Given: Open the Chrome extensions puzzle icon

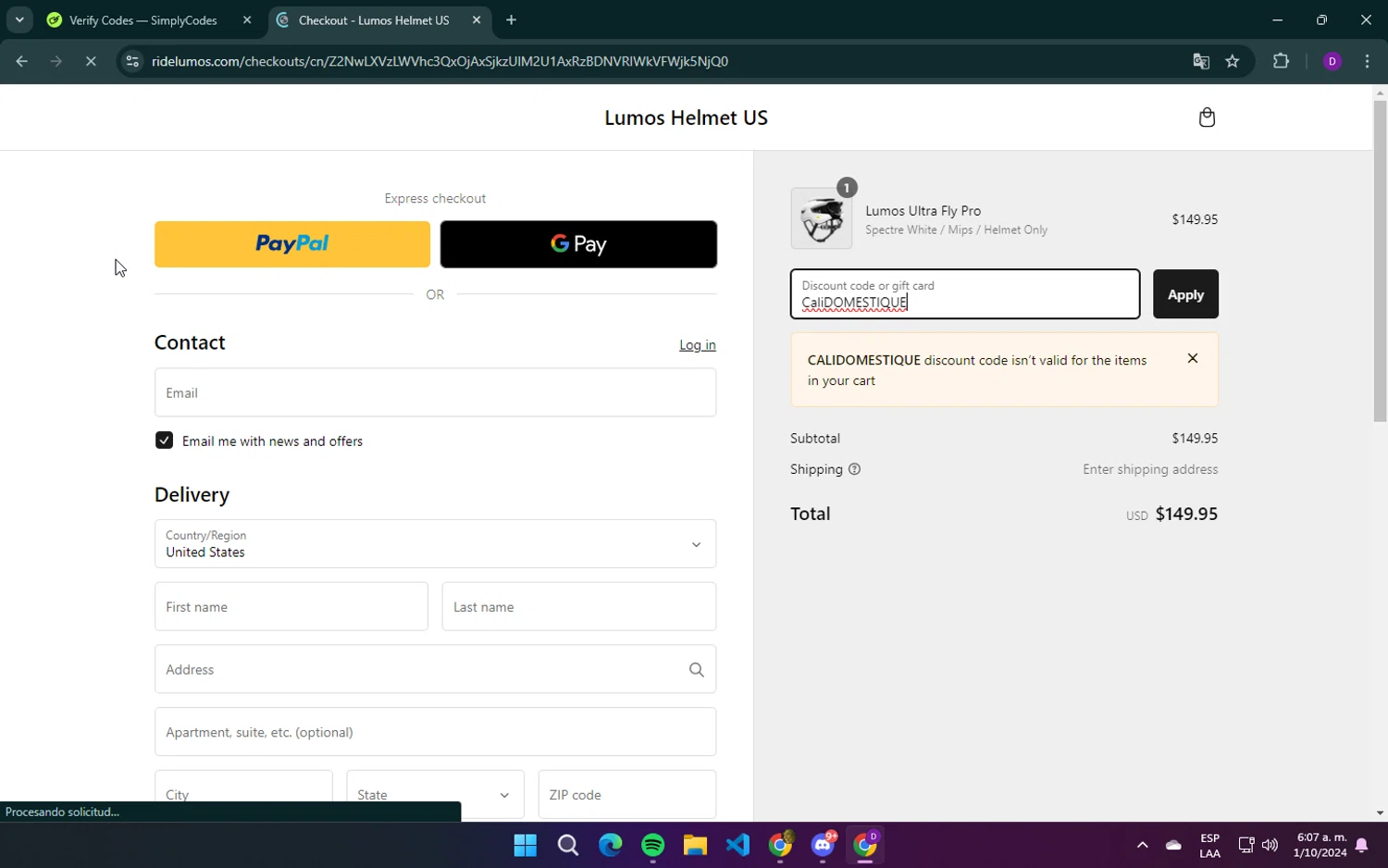Looking at the screenshot, I should pyautogui.click(x=1281, y=61).
